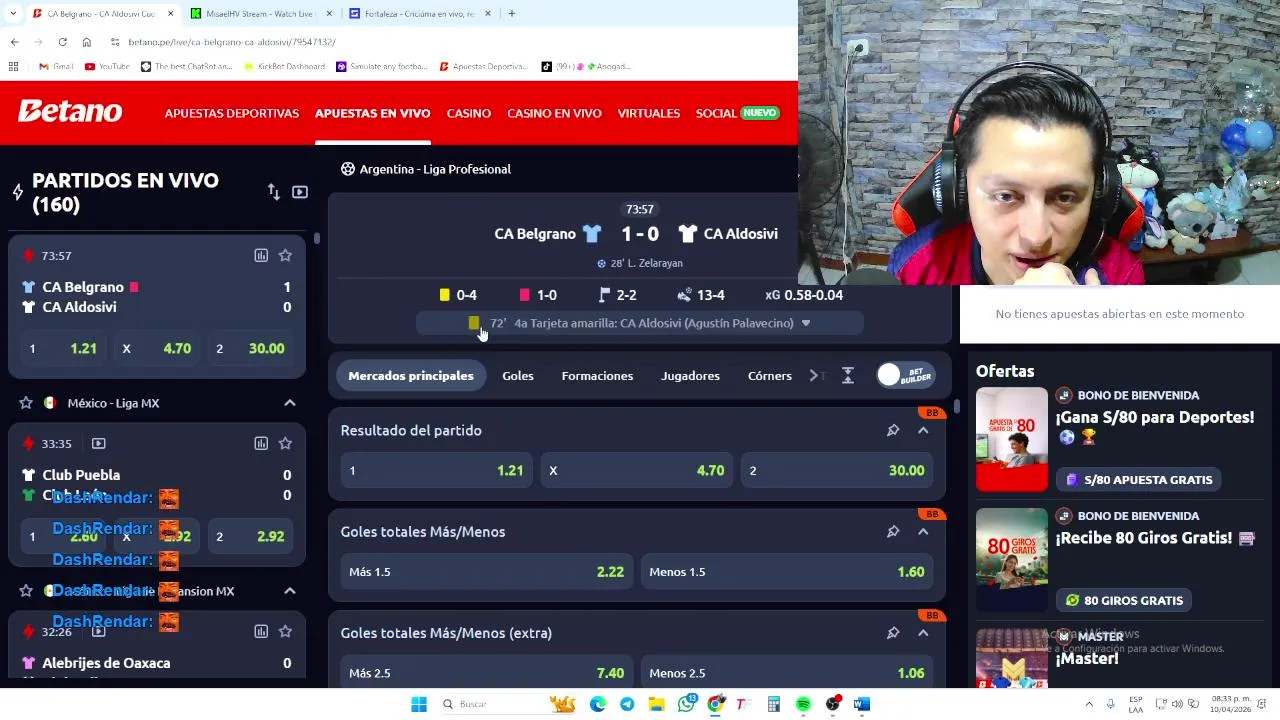Open APUESTAS DEPORTIVAS menu

232,113
